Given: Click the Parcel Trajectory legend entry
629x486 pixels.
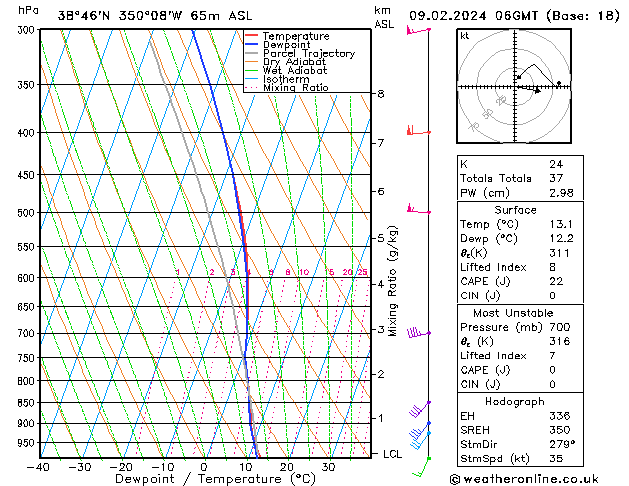Looking at the screenshot, I should 309,53.
